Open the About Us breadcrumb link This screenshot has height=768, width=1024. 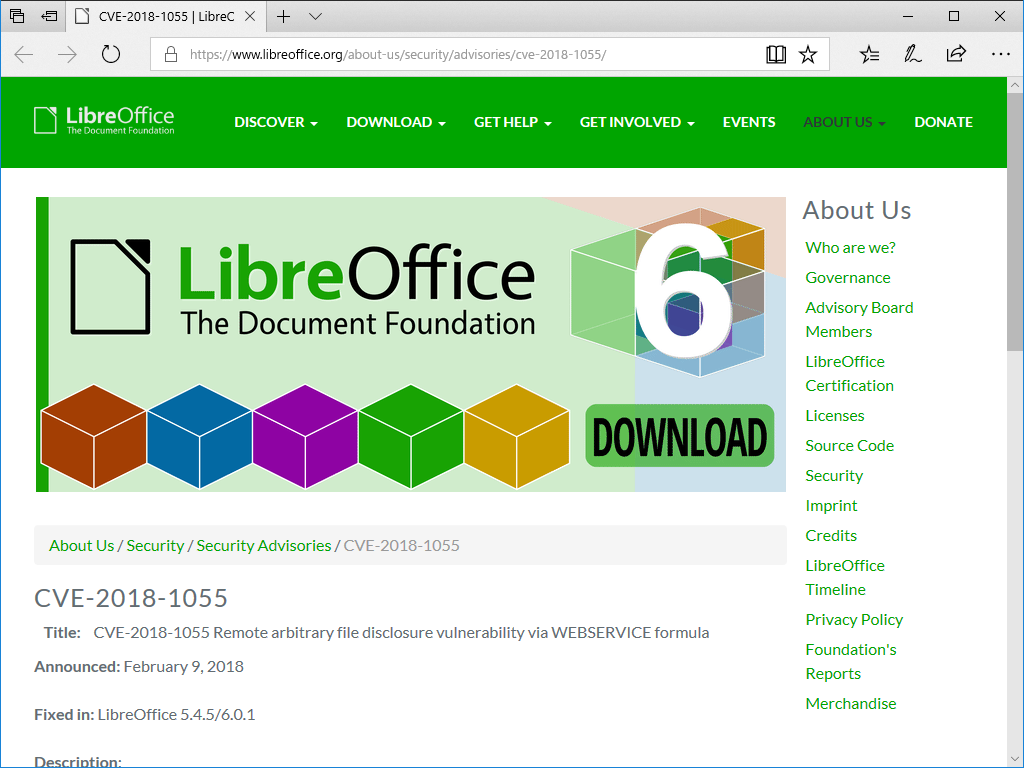tap(82, 545)
